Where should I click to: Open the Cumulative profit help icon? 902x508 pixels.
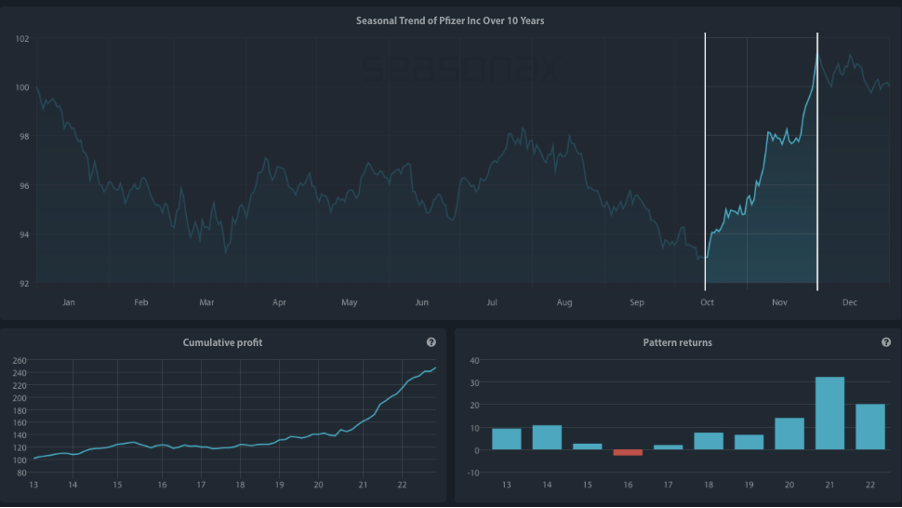tap(431, 342)
